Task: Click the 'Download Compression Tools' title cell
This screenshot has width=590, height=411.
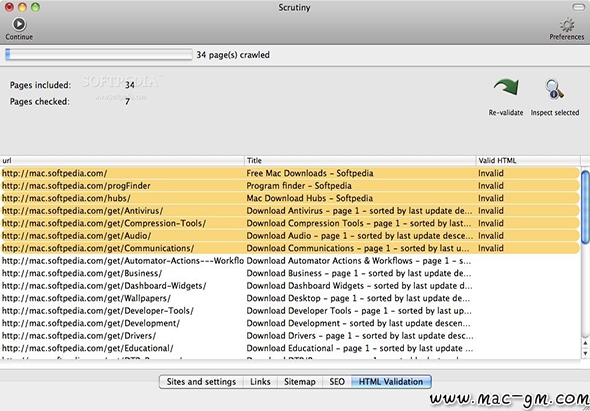Action: point(359,223)
